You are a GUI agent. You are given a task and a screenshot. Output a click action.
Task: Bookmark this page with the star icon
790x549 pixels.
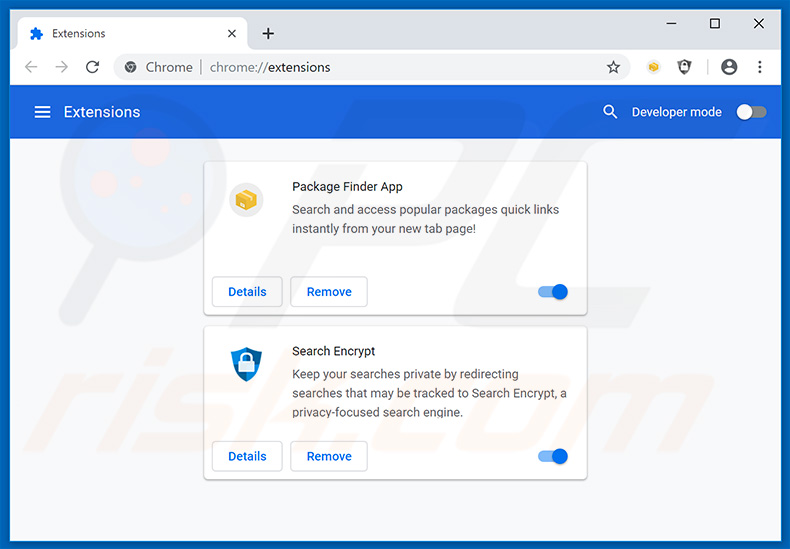tap(613, 67)
